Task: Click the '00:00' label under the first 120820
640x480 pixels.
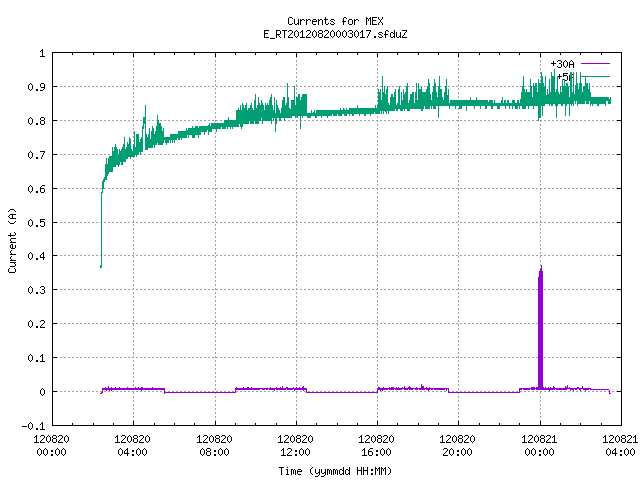Action: pyautogui.click(x=51, y=452)
